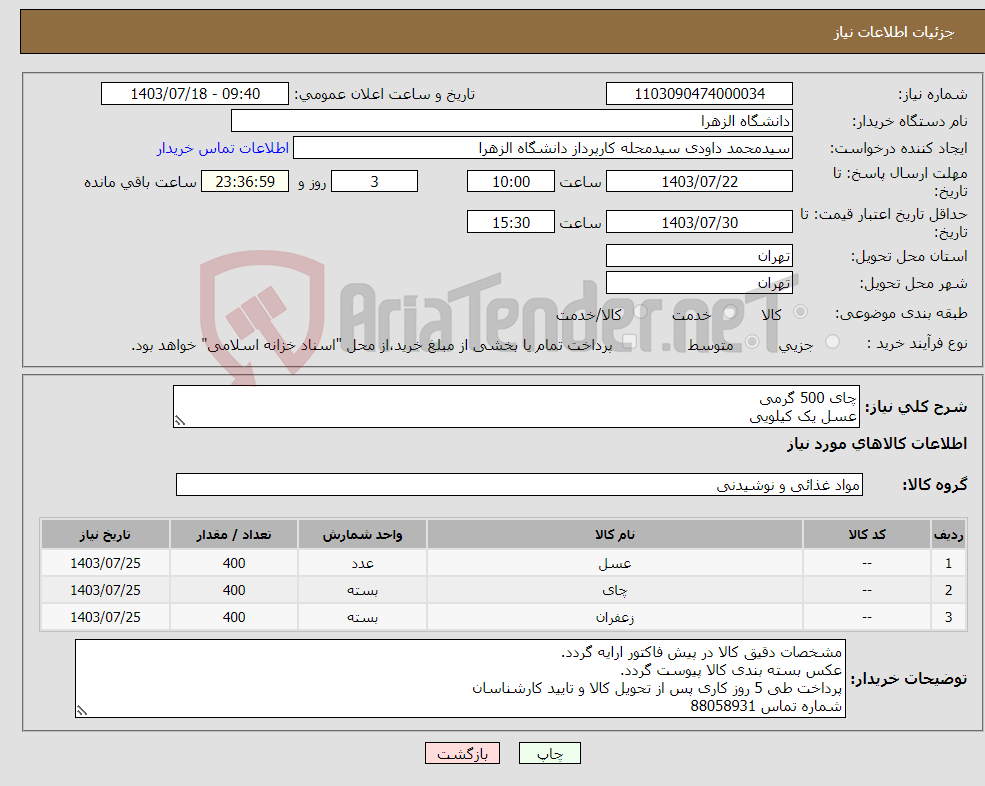Click the validity hour field 15:30

click(x=511, y=222)
